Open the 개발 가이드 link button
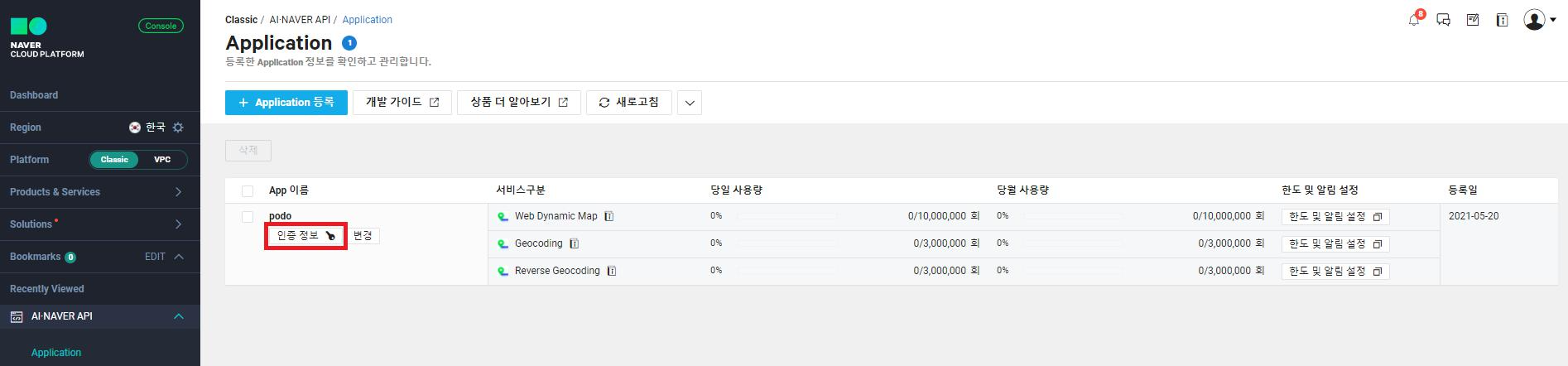The image size is (1568, 366). click(x=402, y=103)
